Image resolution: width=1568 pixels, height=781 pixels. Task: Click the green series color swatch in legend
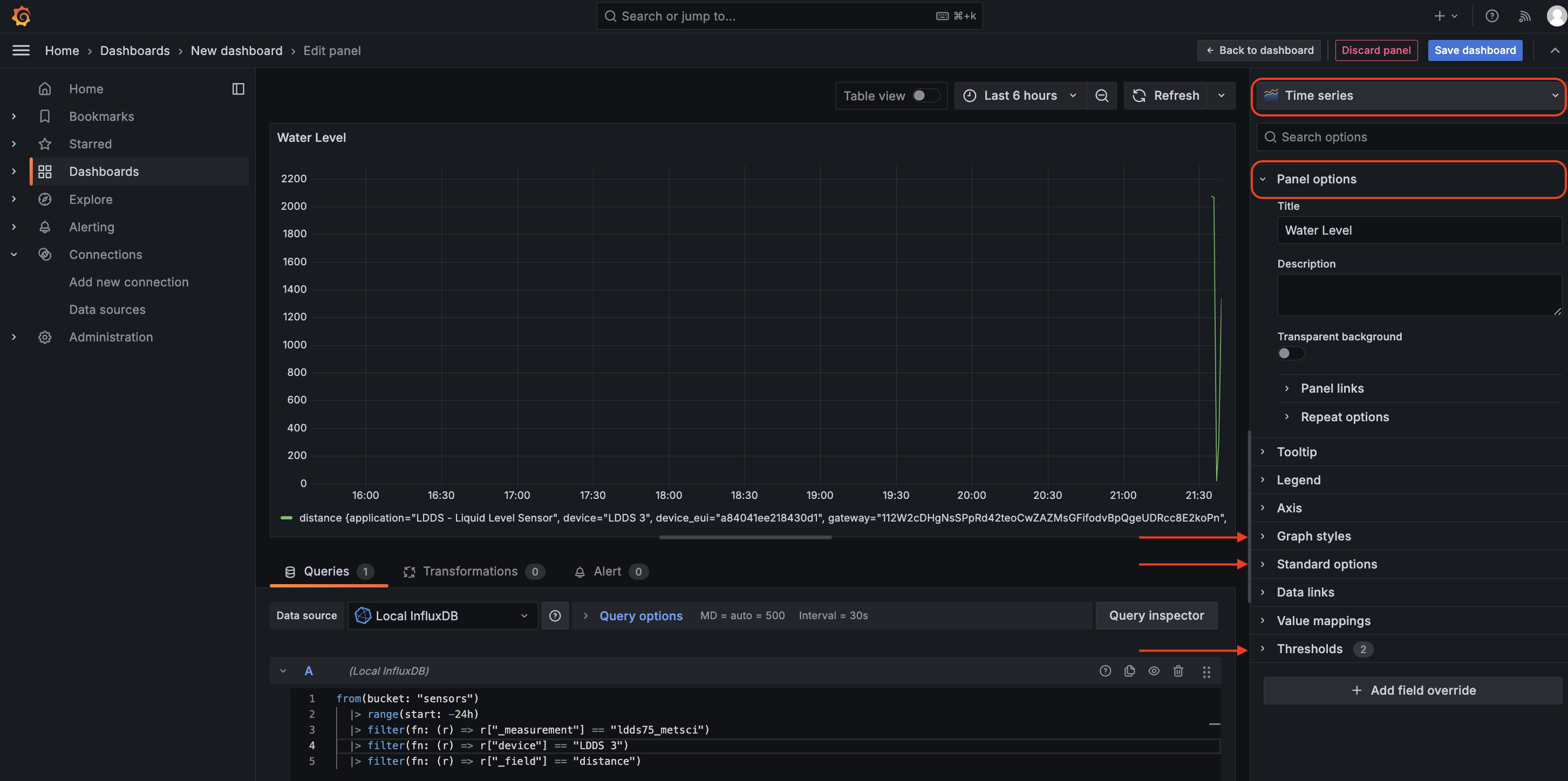coord(287,518)
